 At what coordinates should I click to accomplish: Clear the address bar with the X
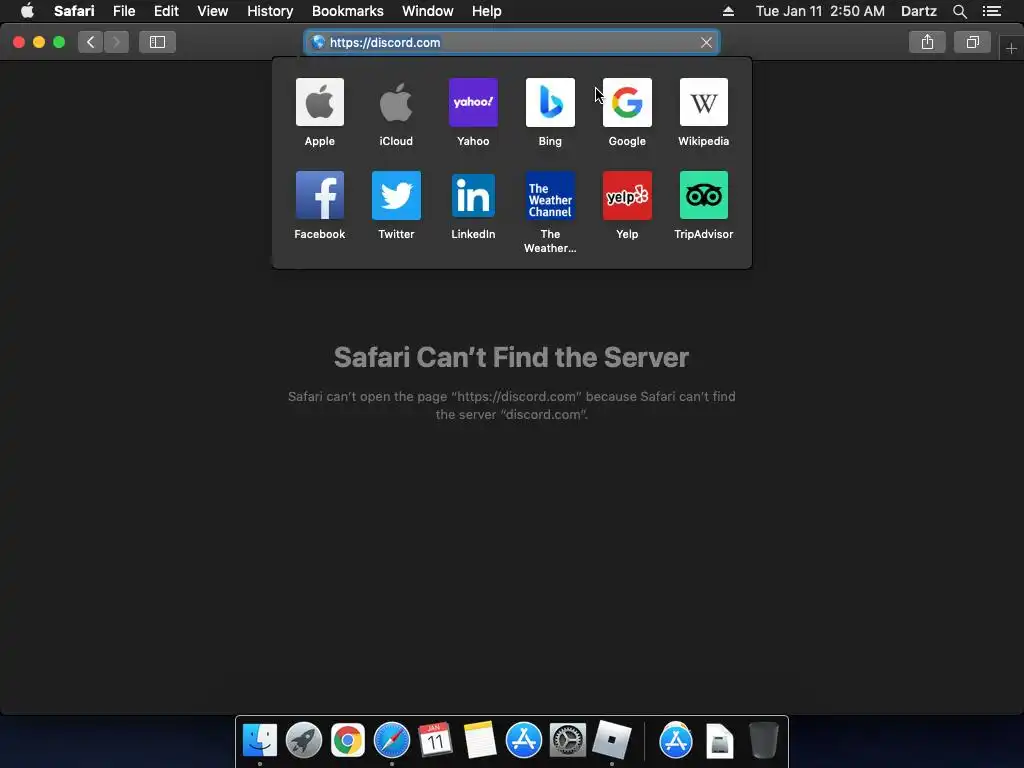point(706,42)
